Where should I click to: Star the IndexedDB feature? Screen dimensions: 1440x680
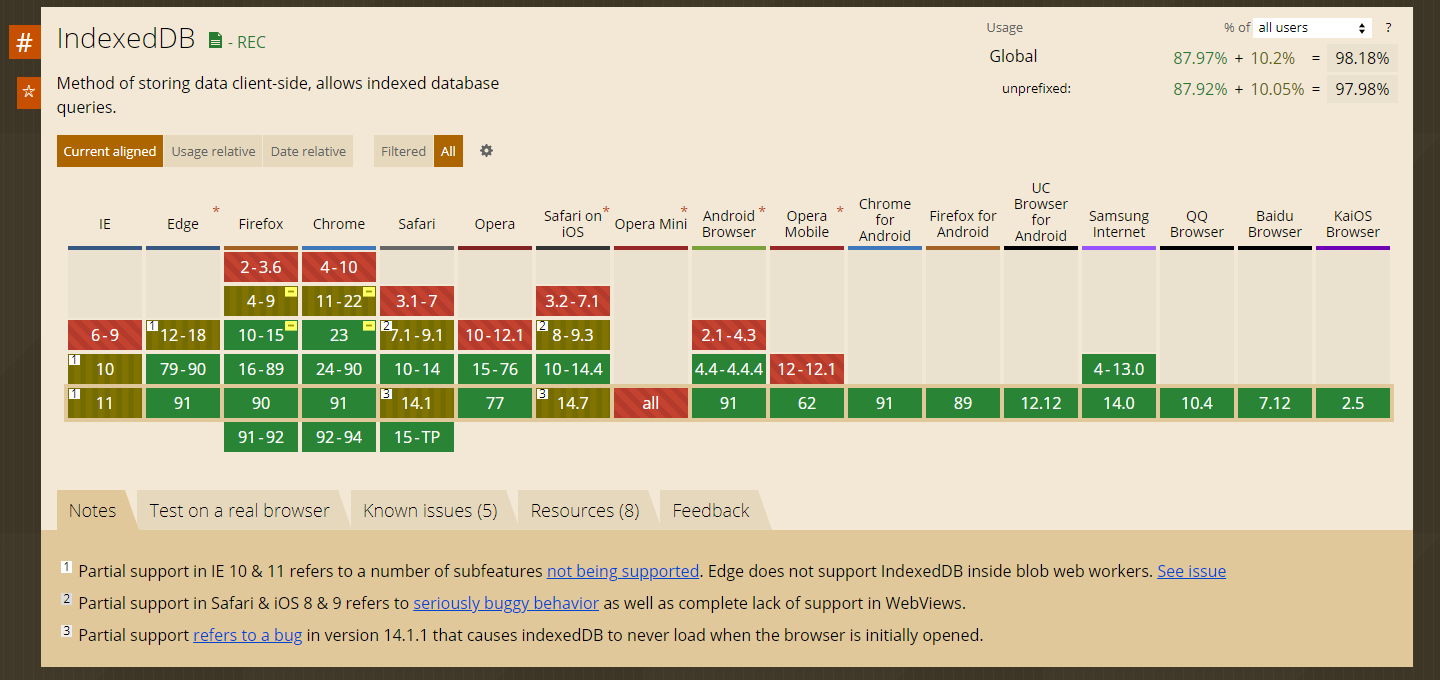[x=29, y=92]
